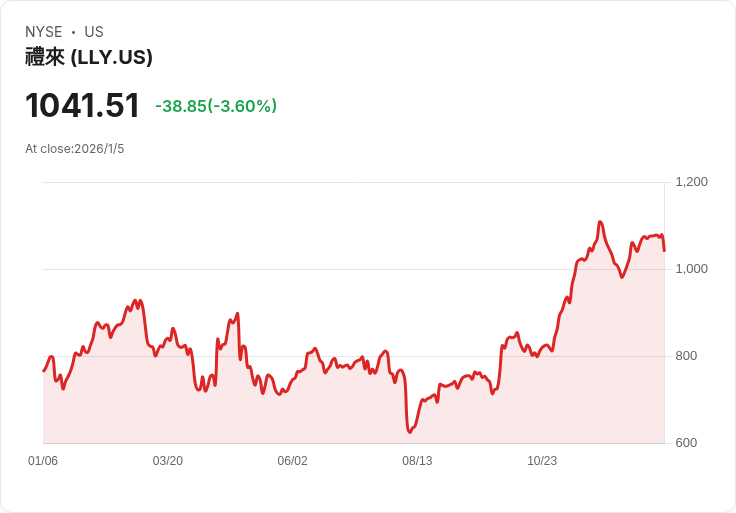Click the At close:2026/1/5 date text
This screenshot has height=513, width=736.
point(75,149)
